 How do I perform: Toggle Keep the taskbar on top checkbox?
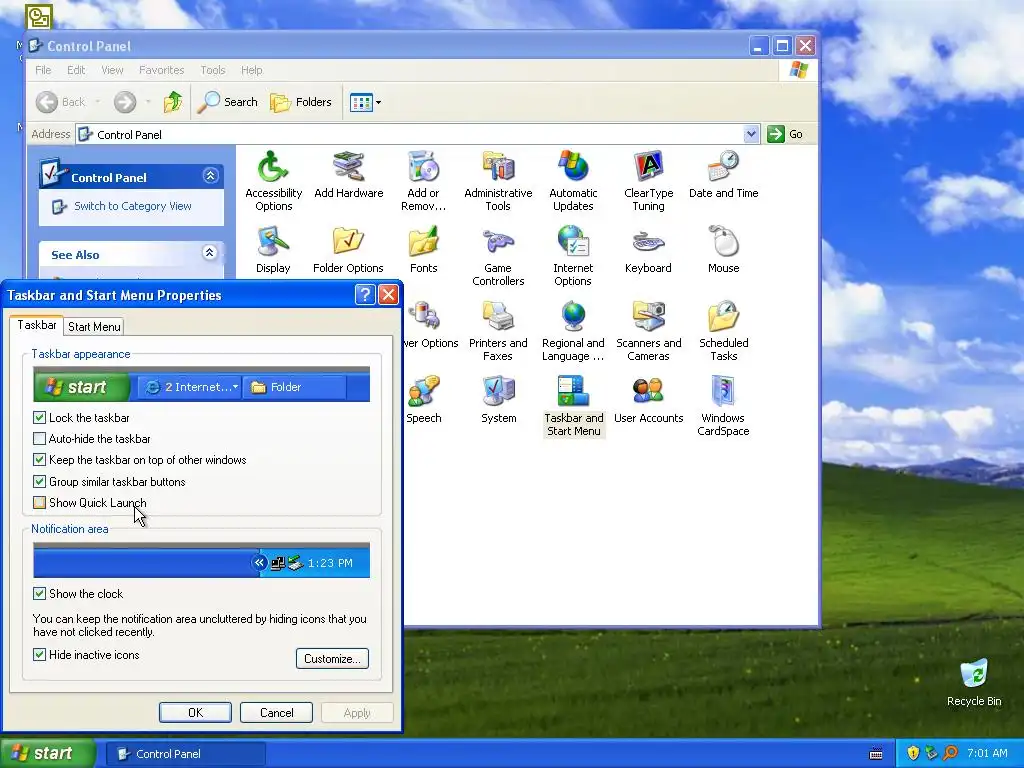[39, 460]
